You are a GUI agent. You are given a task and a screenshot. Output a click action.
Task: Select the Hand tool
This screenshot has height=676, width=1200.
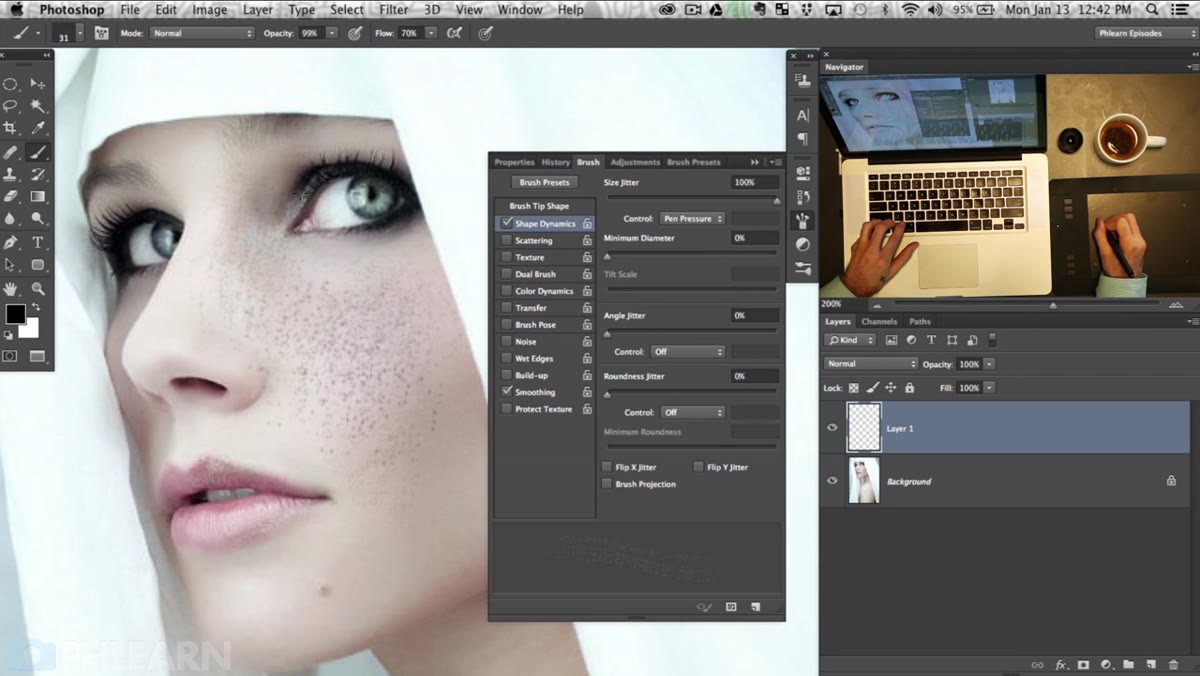tap(11, 289)
